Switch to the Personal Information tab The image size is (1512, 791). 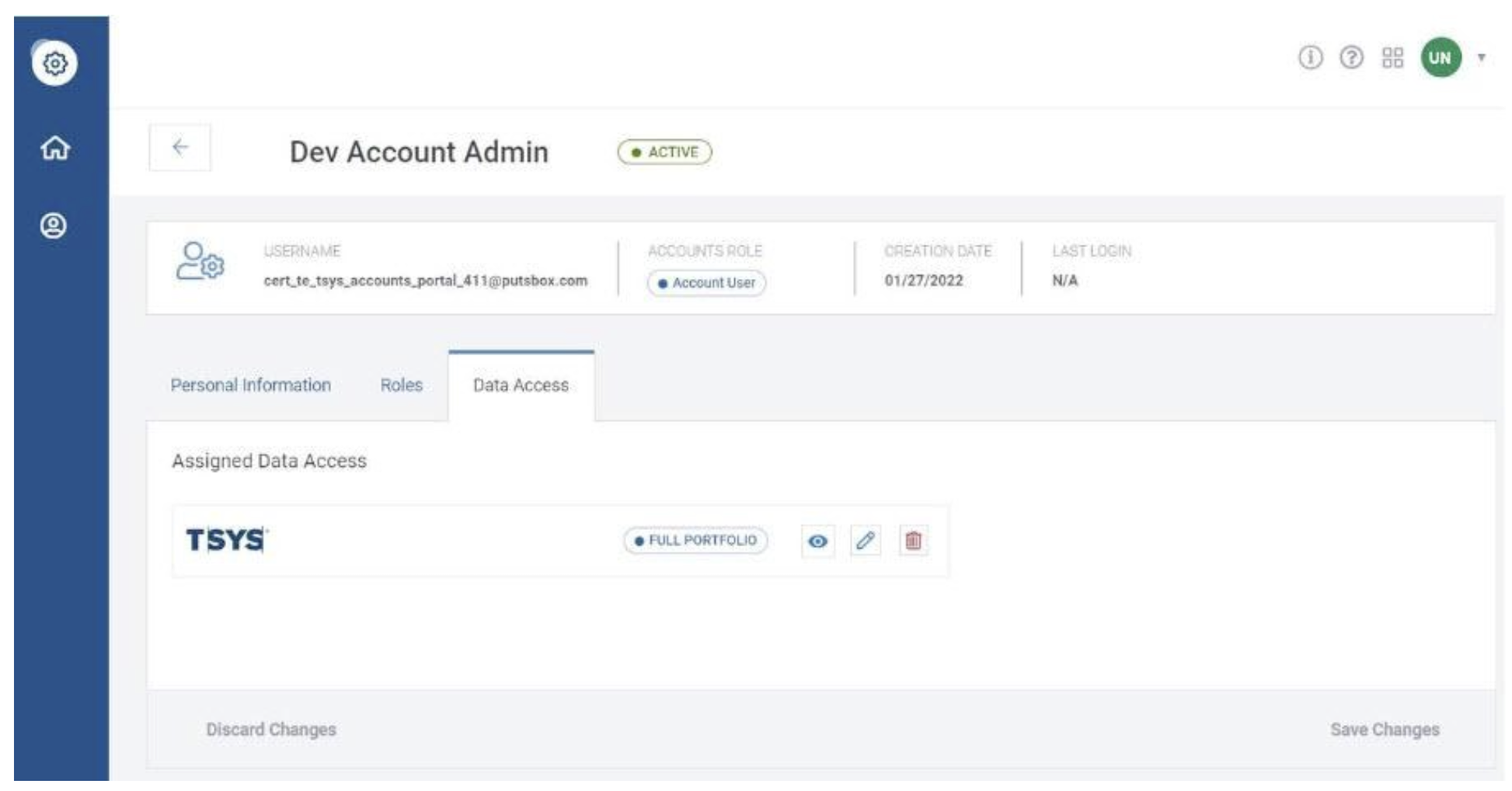[250, 385]
